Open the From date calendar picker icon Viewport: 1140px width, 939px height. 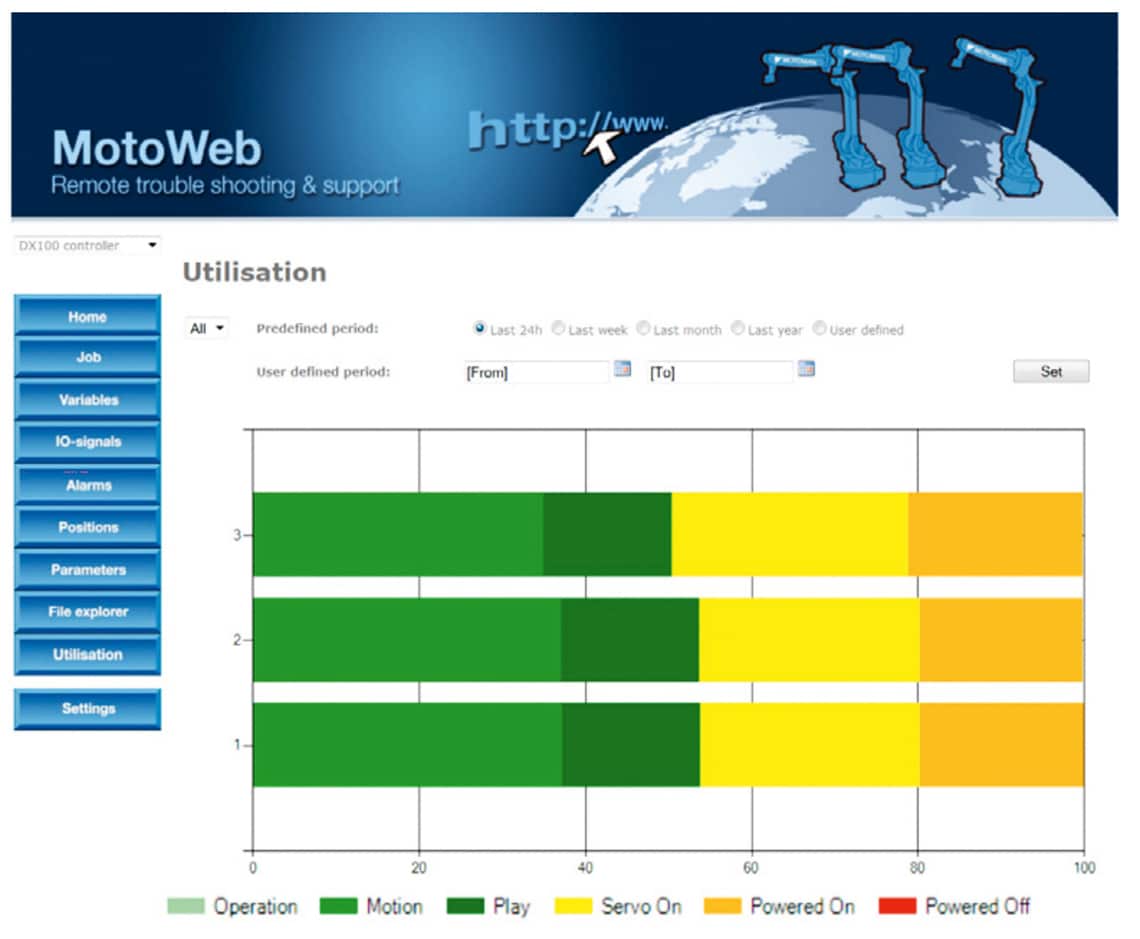click(x=622, y=369)
